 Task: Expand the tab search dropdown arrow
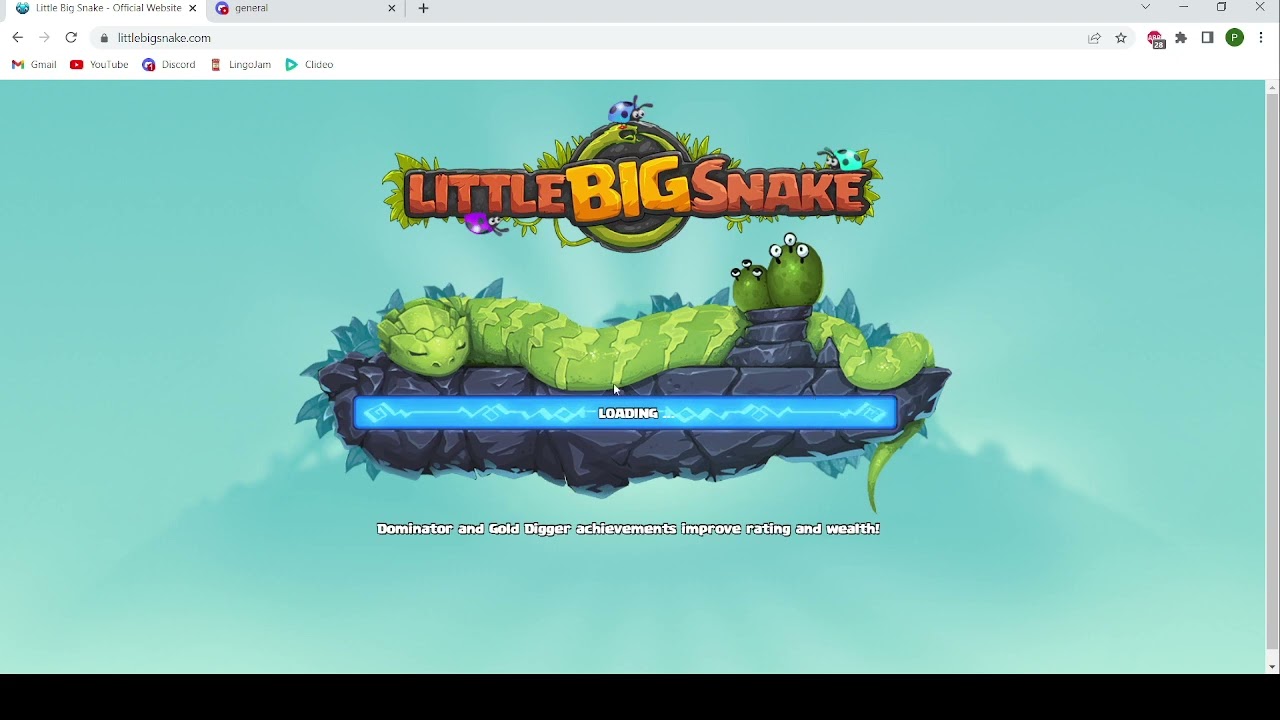(1146, 7)
